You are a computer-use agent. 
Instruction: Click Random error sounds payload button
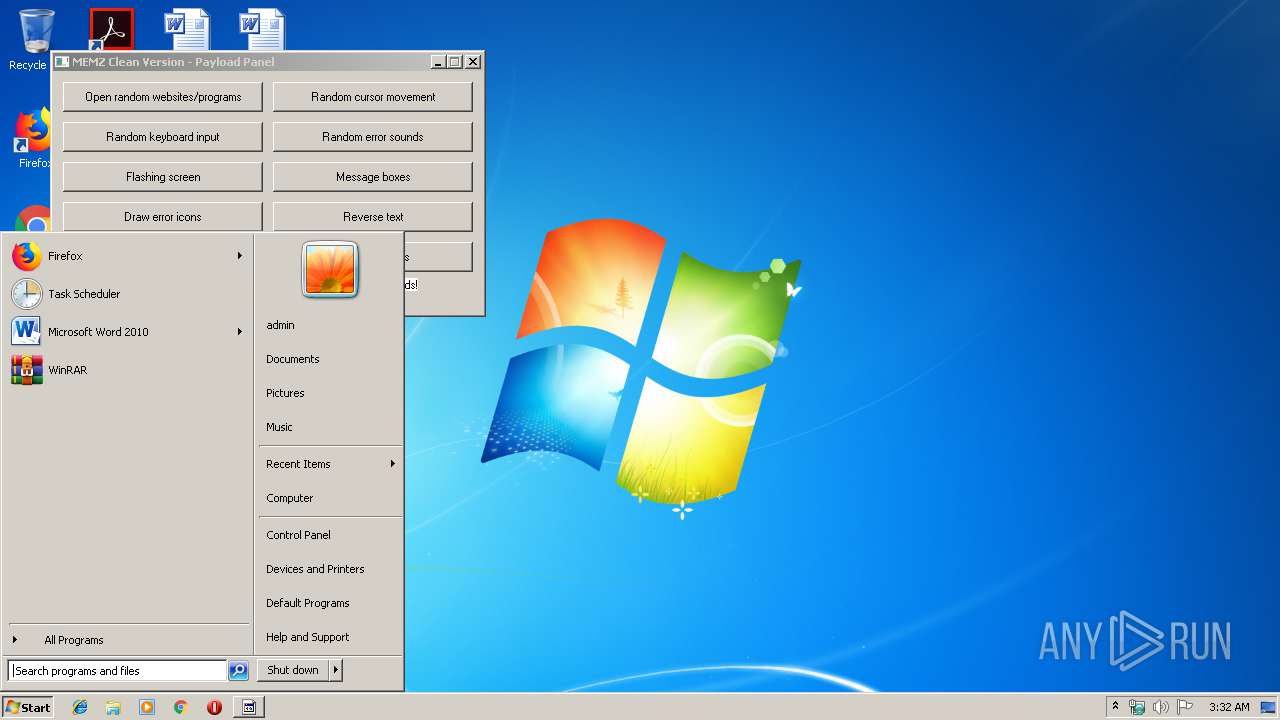tap(373, 137)
